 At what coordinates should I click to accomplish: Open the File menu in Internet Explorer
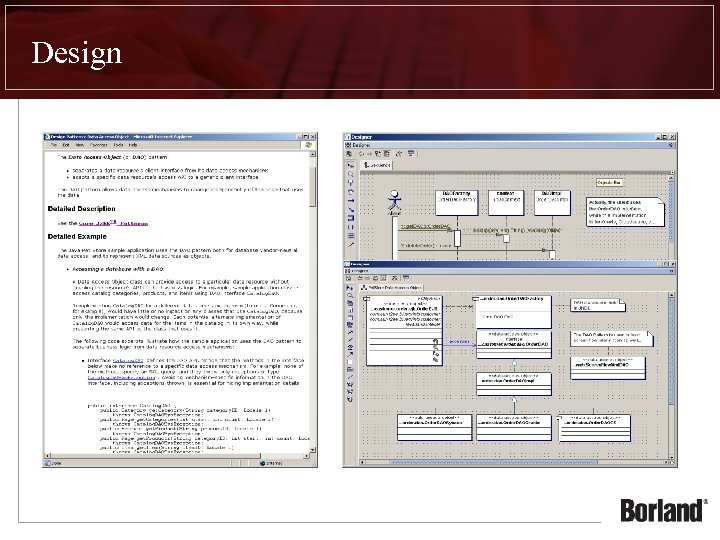(x=54, y=145)
